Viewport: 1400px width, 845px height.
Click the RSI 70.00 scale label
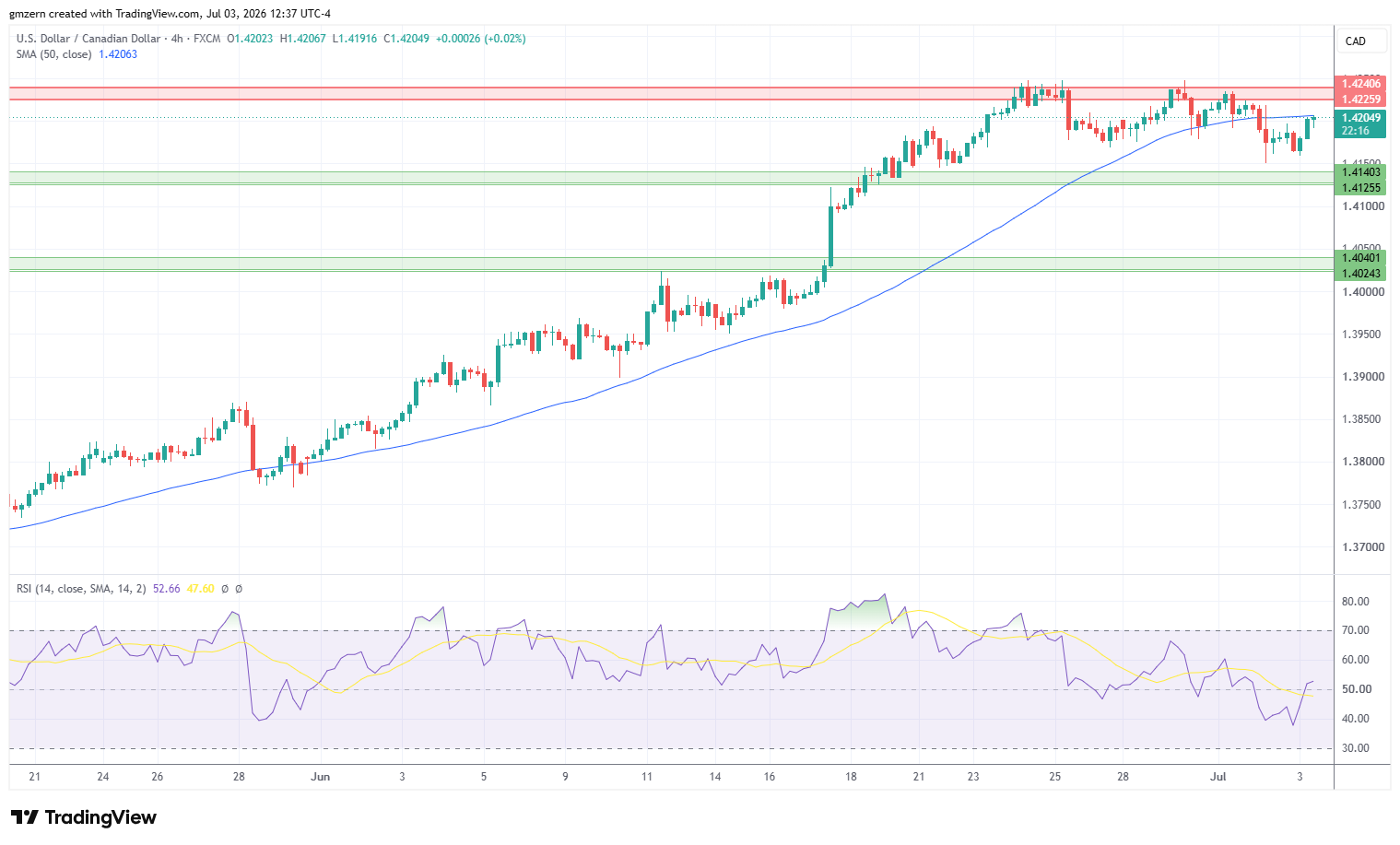pyautogui.click(x=1356, y=630)
